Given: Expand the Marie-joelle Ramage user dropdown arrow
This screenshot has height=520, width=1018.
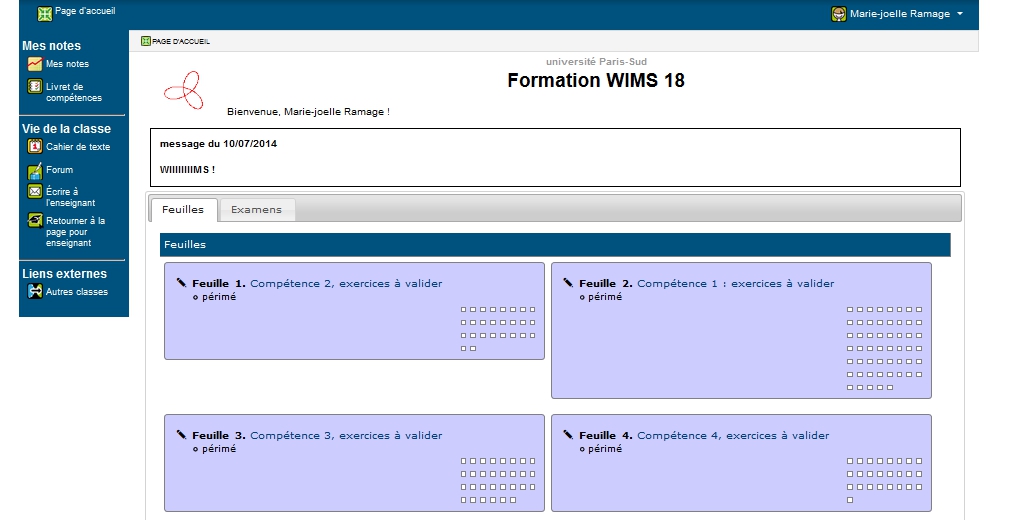Looking at the screenshot, I should (x=960, y=14).
